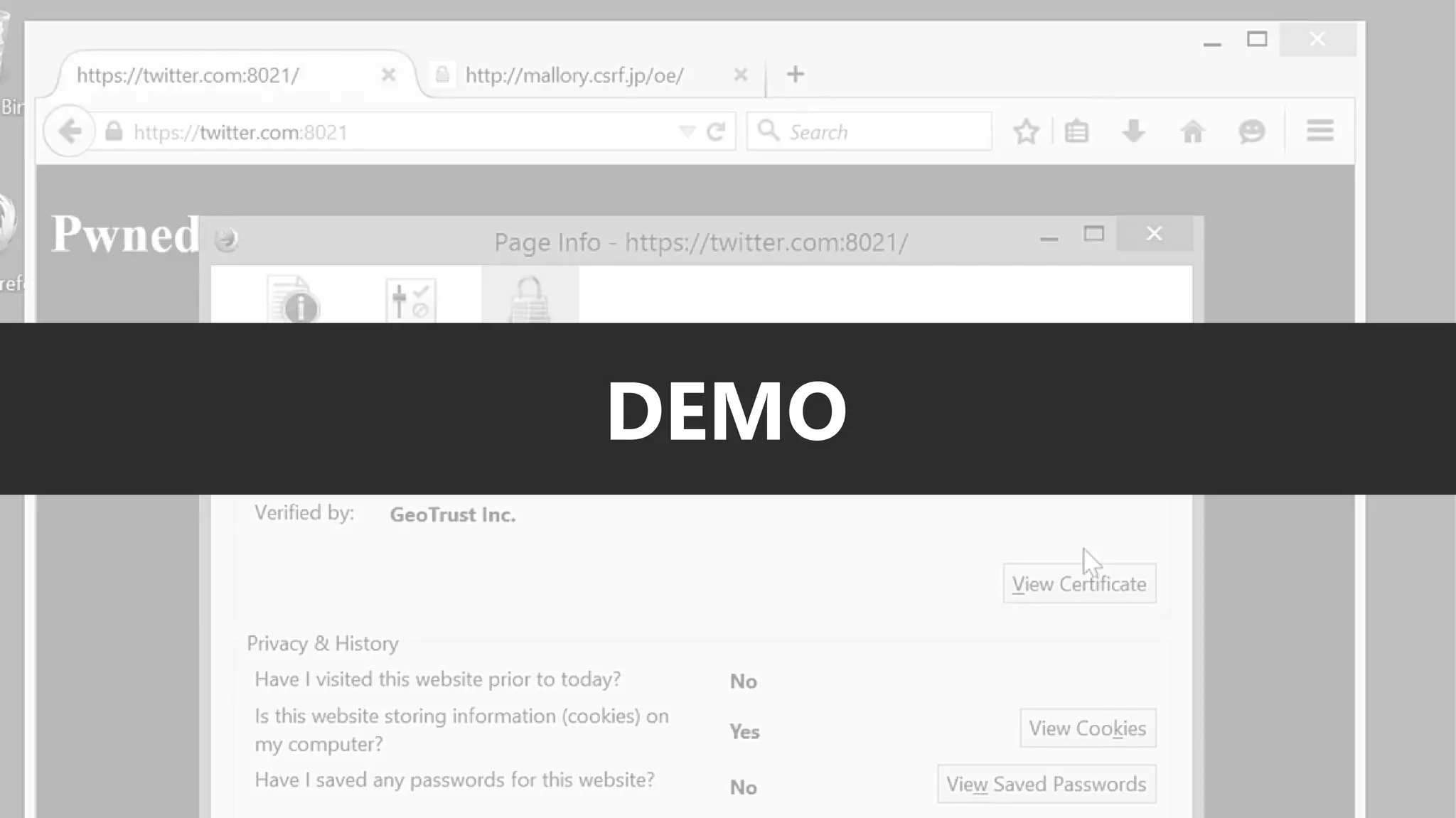Maximize the Firefox browser window
Viewport: 1456px width, 818px height.
[x=1257, y=39]
